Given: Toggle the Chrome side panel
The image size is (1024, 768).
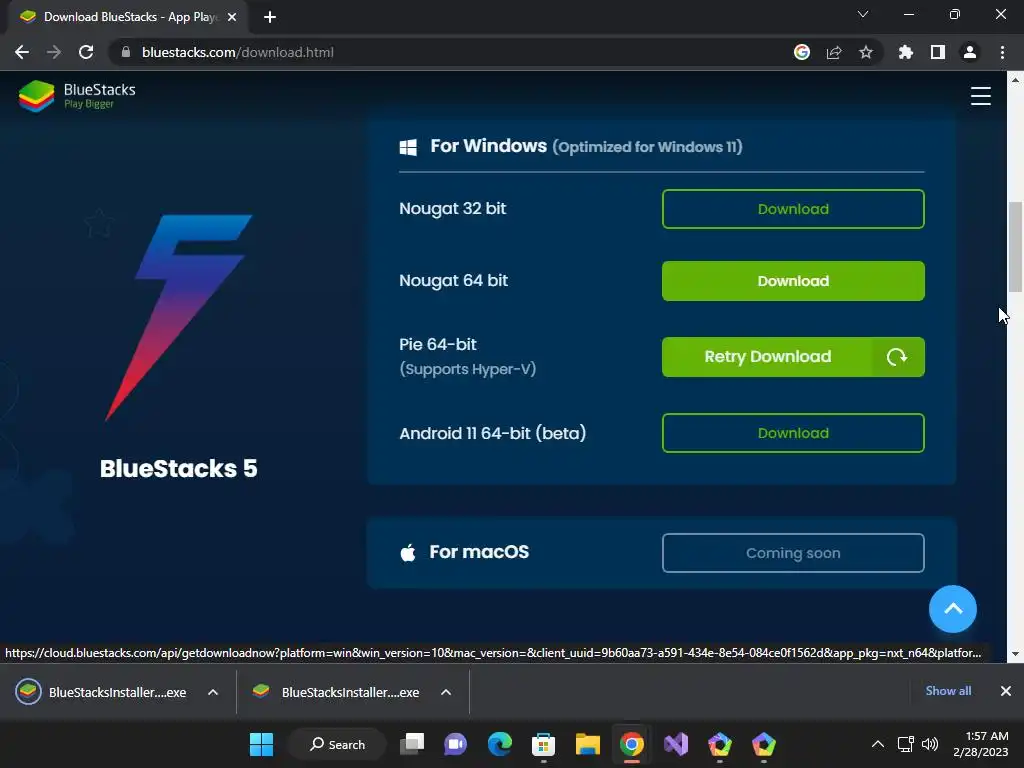Looking at the screenshot, I should click(x=938, y=52).
